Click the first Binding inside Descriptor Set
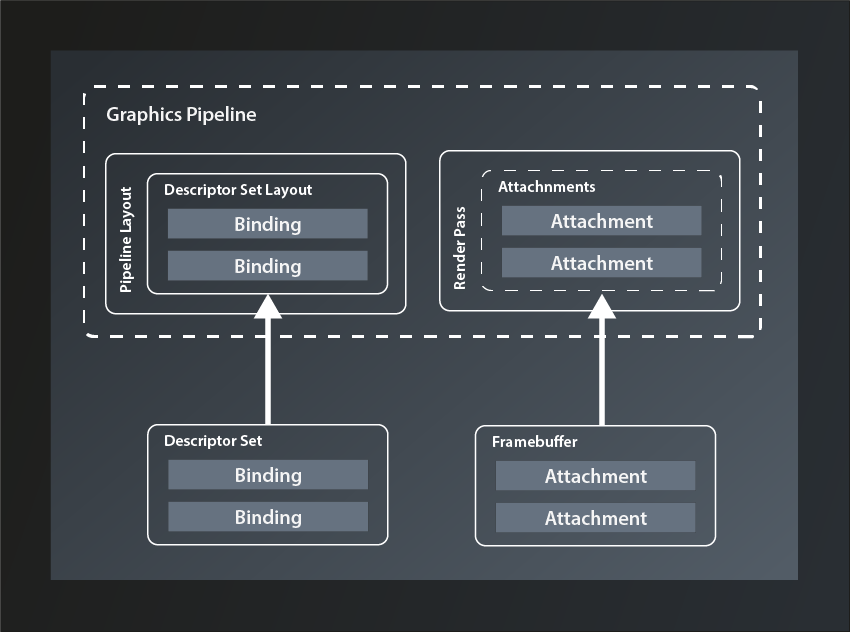850x632 pixels. (x=267, y=475)
